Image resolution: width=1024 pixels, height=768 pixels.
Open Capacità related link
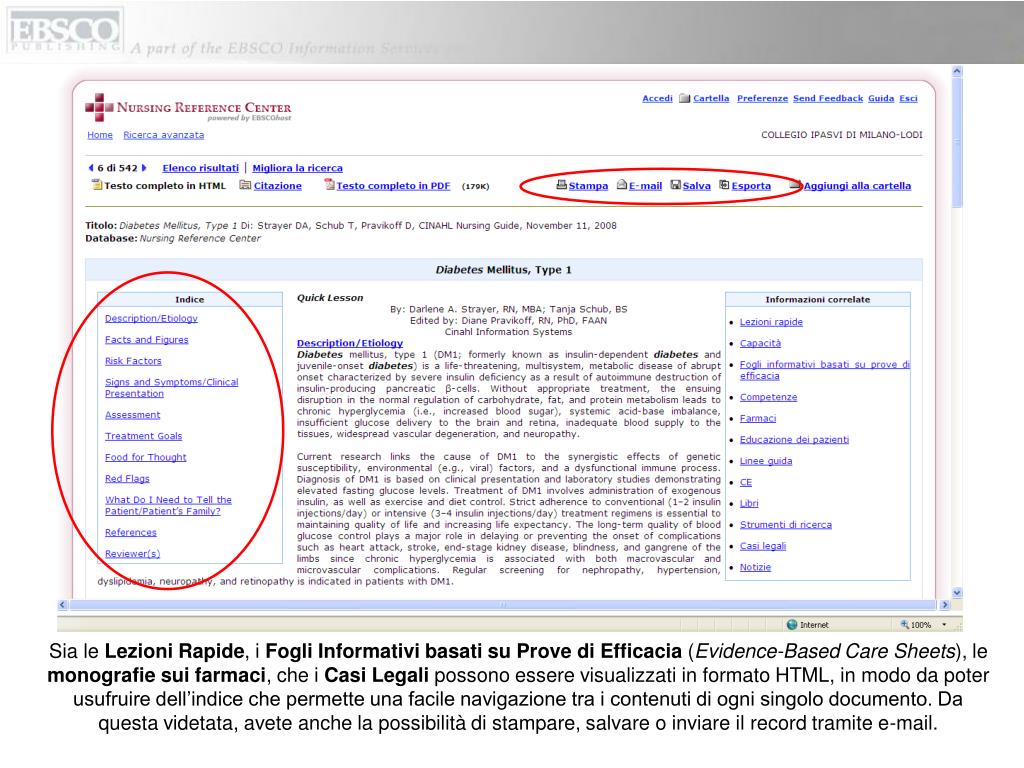[x=760, y=343]
